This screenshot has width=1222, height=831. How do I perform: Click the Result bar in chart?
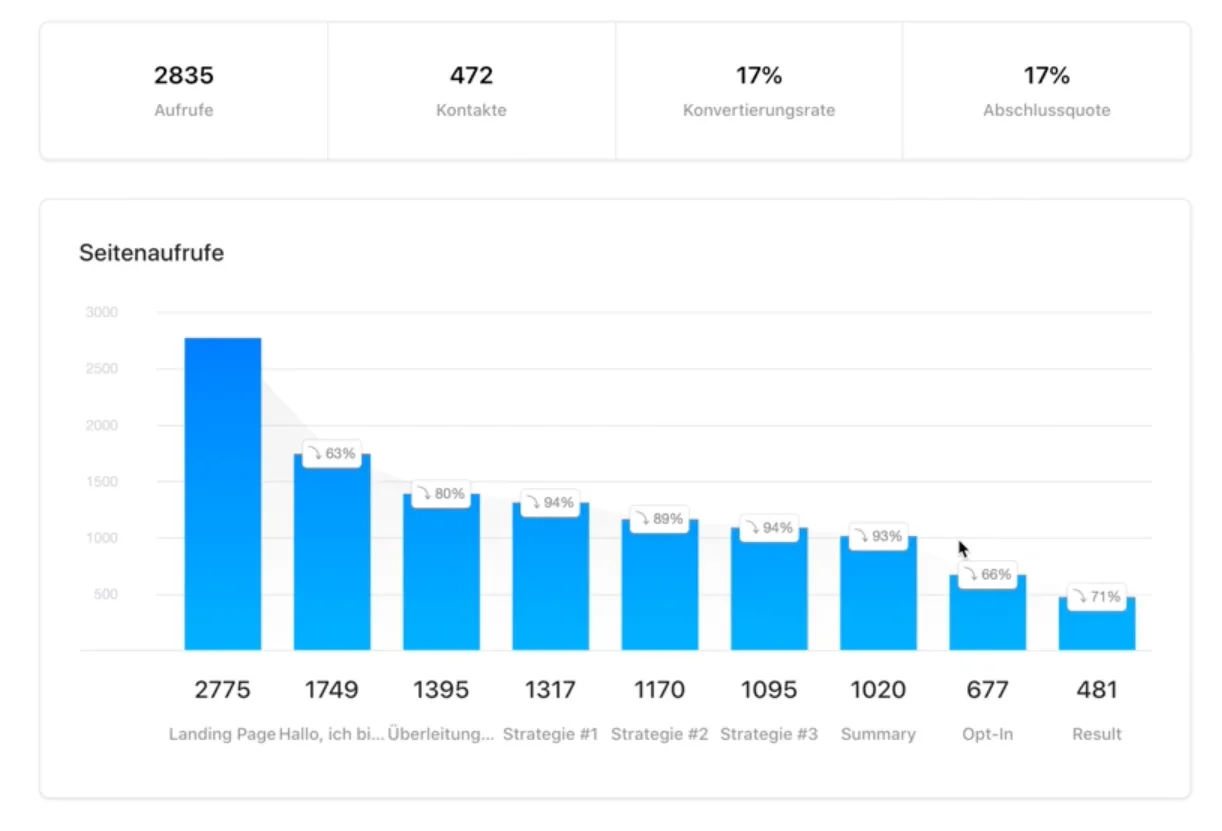(x=1097, y=630)
